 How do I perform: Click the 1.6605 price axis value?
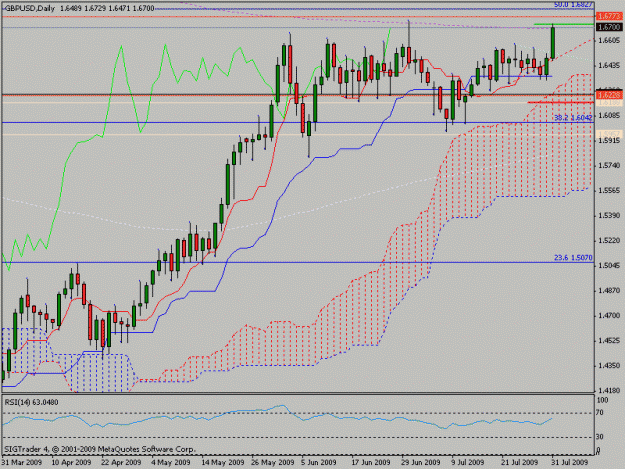coord(609,40)
